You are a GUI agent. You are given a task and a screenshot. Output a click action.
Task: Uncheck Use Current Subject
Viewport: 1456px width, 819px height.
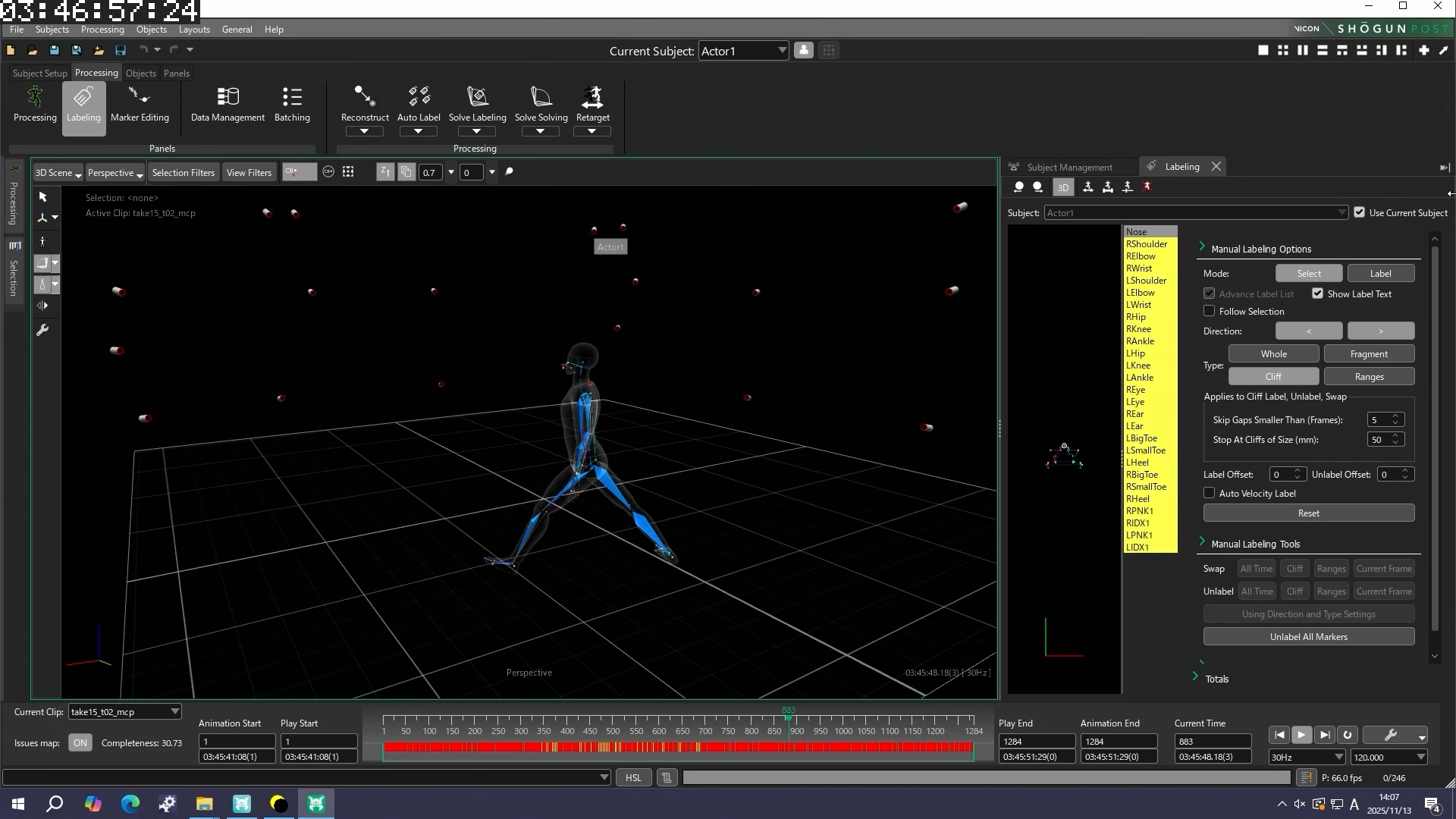pyautogui.click(x=1360, y=212)
